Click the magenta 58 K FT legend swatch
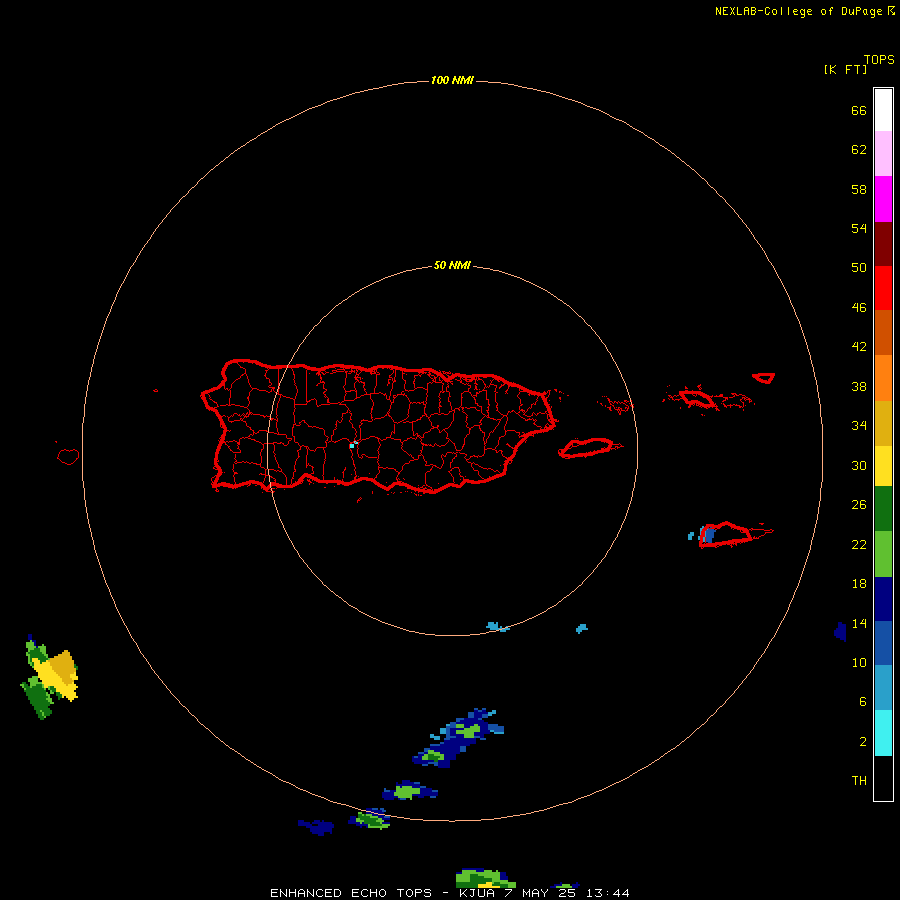This screenshot has width=900, height=900. point(883,199)
